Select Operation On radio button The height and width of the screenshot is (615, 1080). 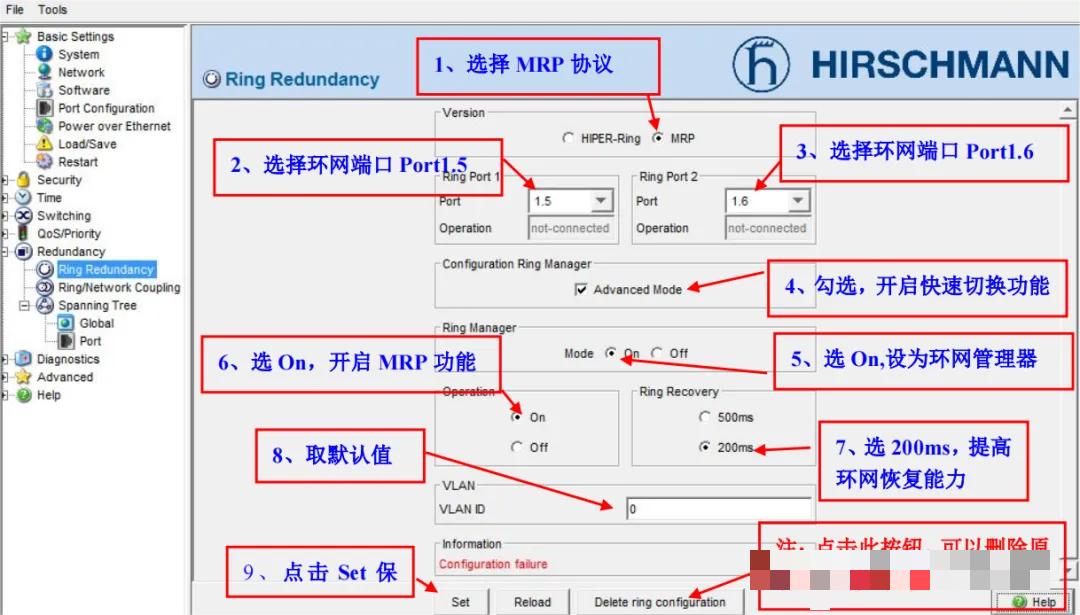517,417
